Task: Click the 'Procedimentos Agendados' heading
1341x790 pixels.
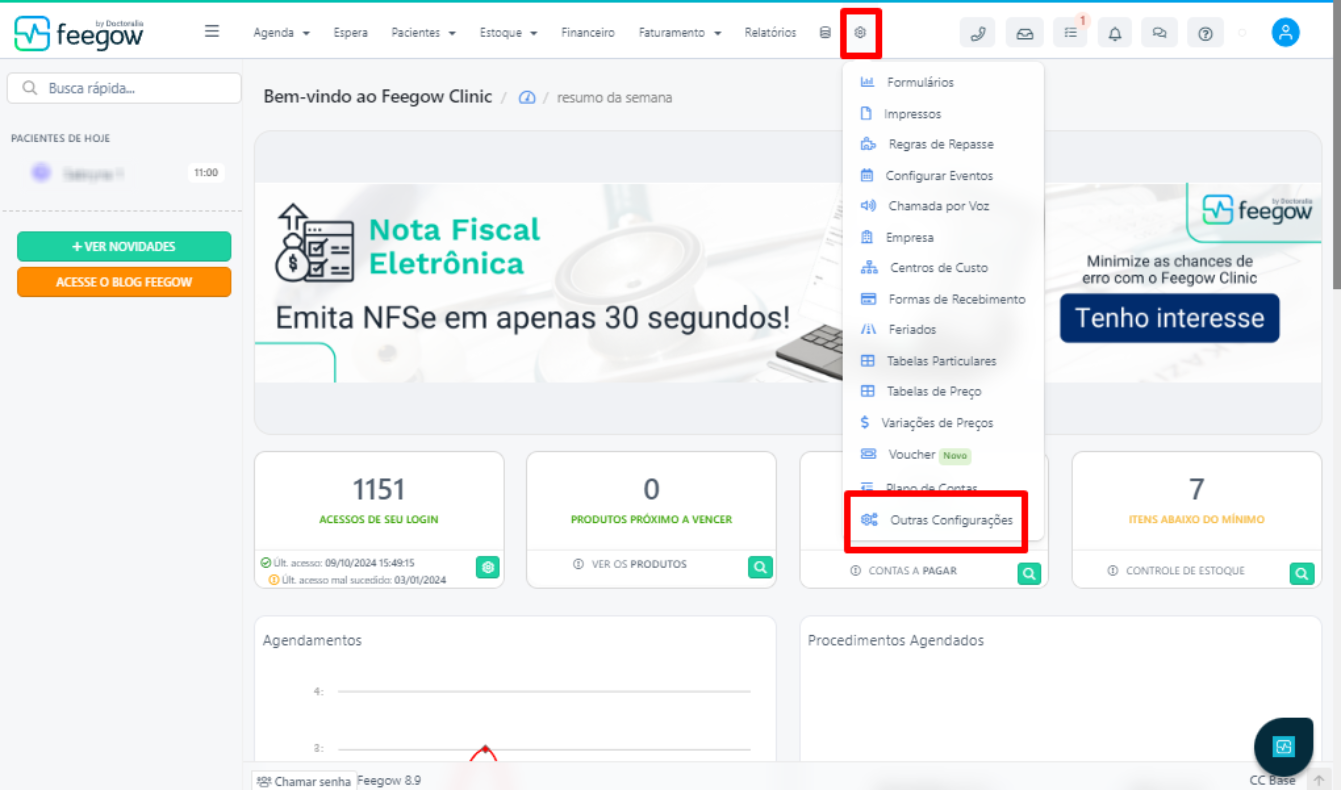Action: coord(895,640)
